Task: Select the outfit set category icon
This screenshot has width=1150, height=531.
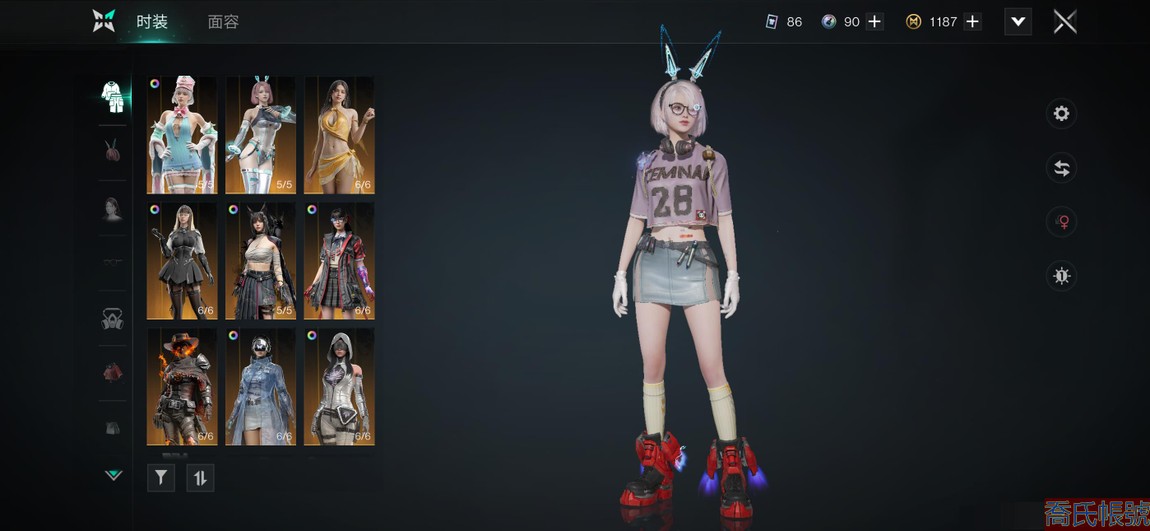Action: tap(113, 96)
